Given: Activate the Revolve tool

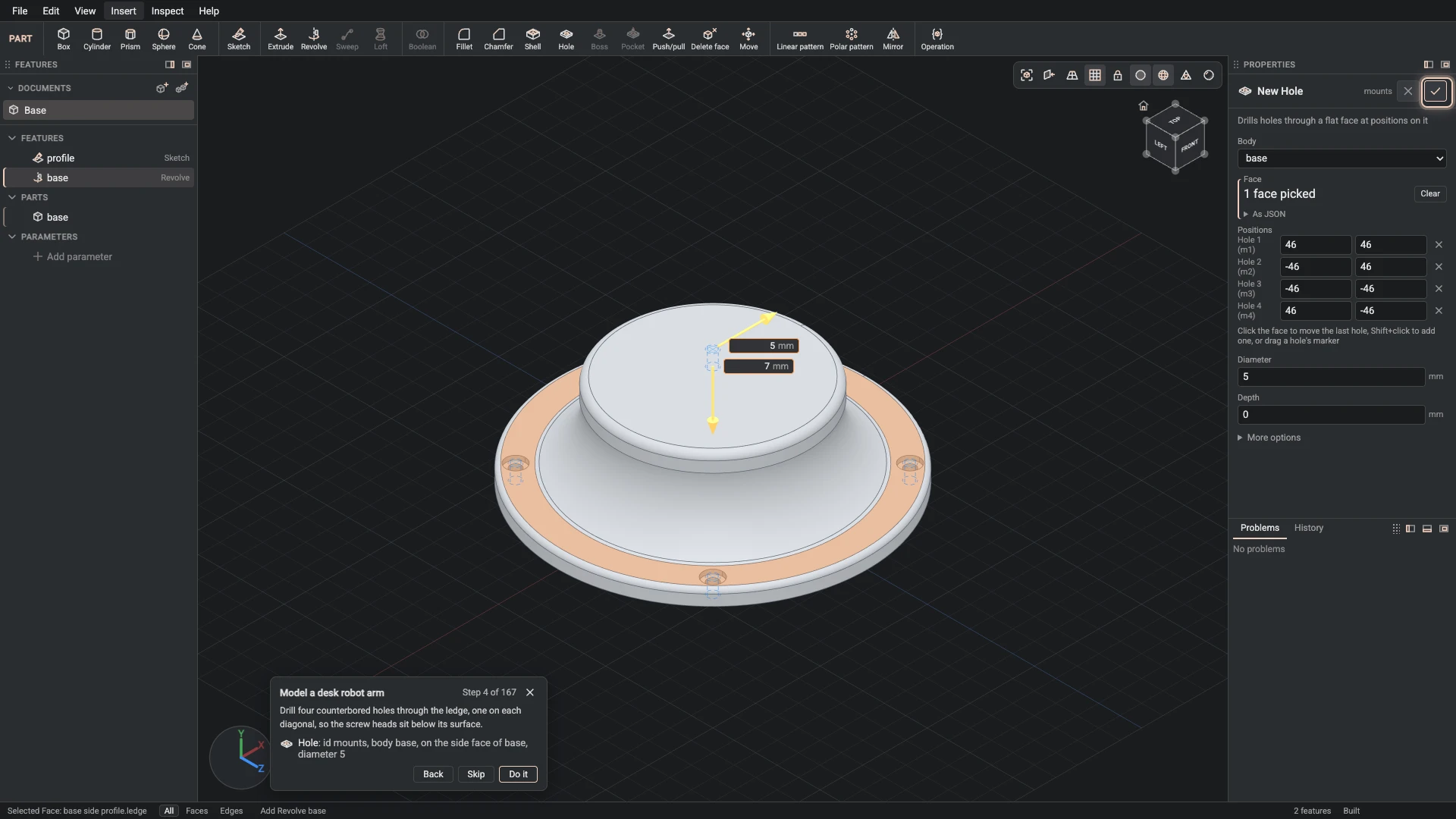Looking at the screenshot, I should tap(314, 39).
